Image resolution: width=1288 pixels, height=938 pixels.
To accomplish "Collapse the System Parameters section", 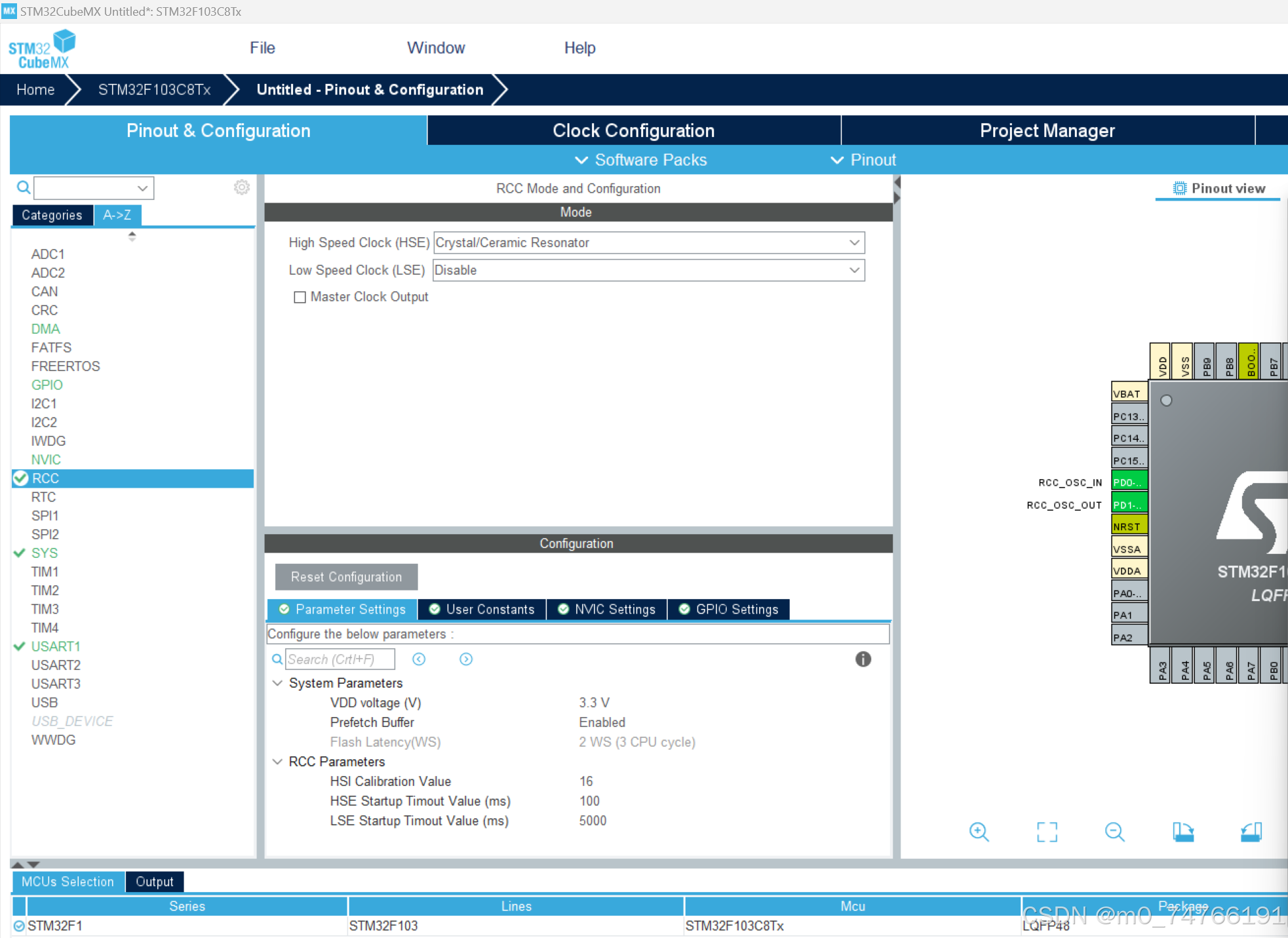I will tap(278, 683).
